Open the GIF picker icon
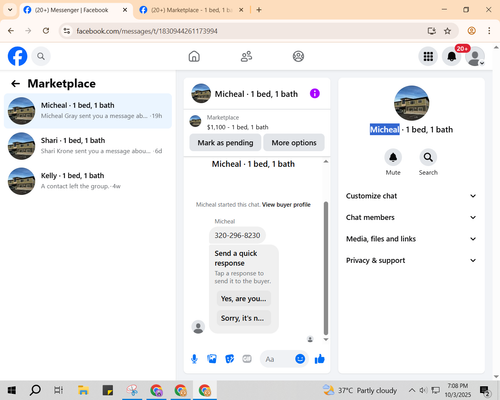The image size is (500, 400). pos(247,359)
